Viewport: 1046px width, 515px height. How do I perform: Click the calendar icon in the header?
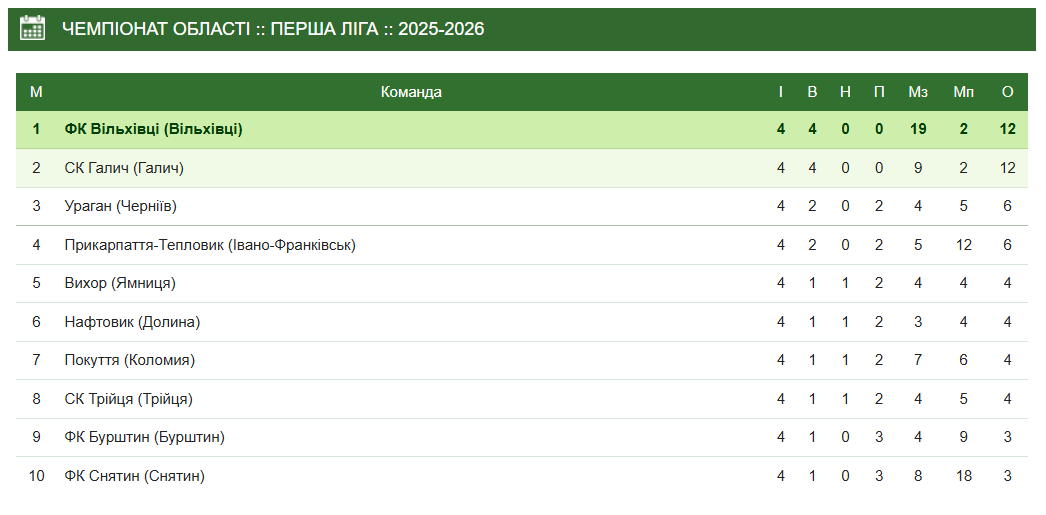click(33, 28)
